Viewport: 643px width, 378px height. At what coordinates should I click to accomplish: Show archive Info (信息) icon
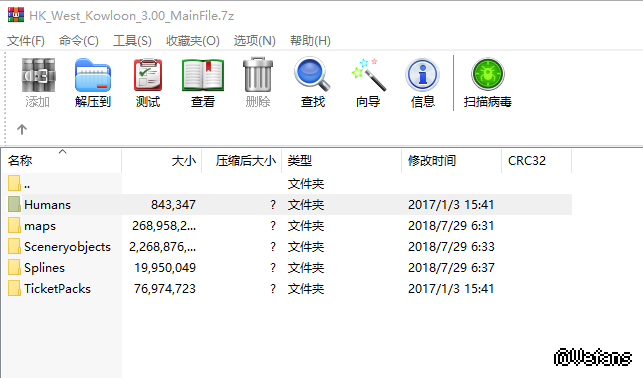(x=423, y=82)
